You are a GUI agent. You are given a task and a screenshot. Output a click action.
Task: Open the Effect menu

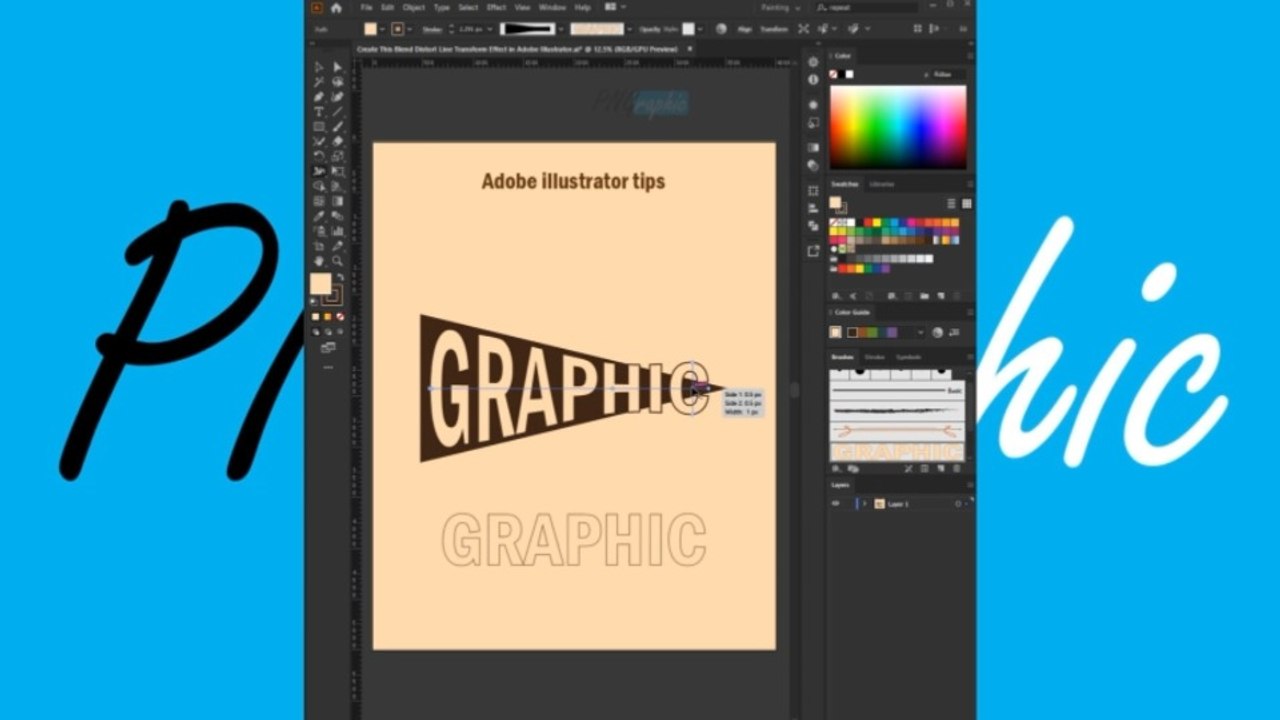tap(496, 7)
